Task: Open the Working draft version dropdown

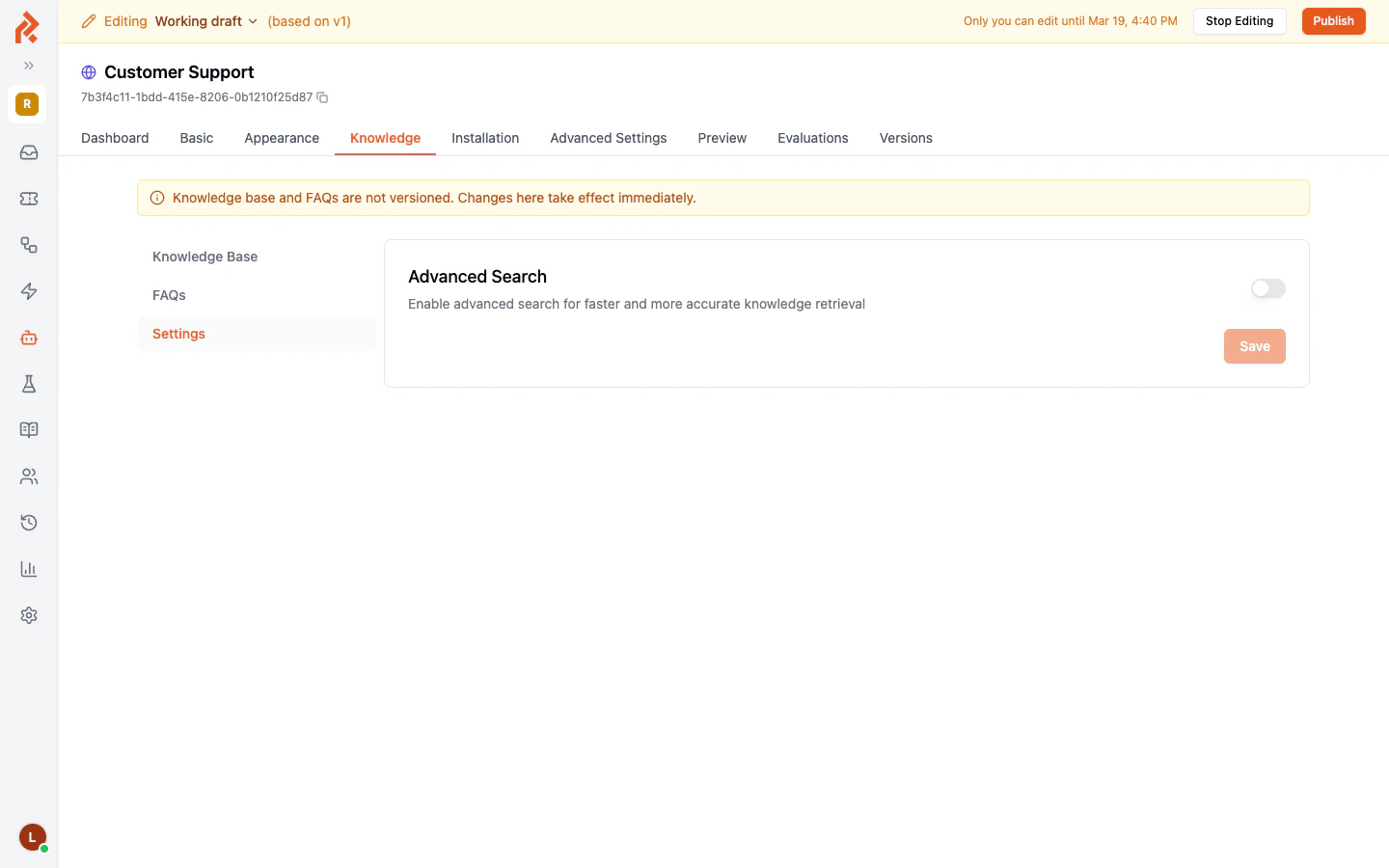Action: [205, 20]
